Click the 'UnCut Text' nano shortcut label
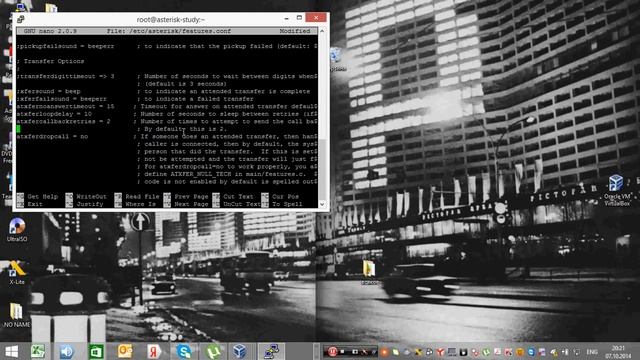 242,204
